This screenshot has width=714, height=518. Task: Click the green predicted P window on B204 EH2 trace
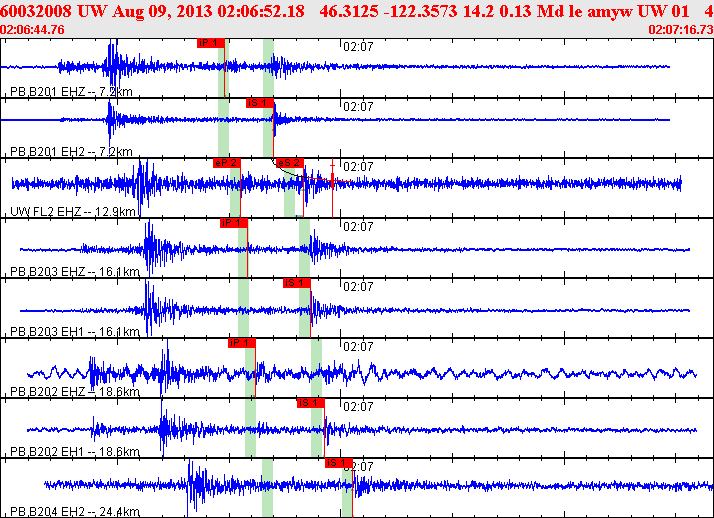coord(267,488)
